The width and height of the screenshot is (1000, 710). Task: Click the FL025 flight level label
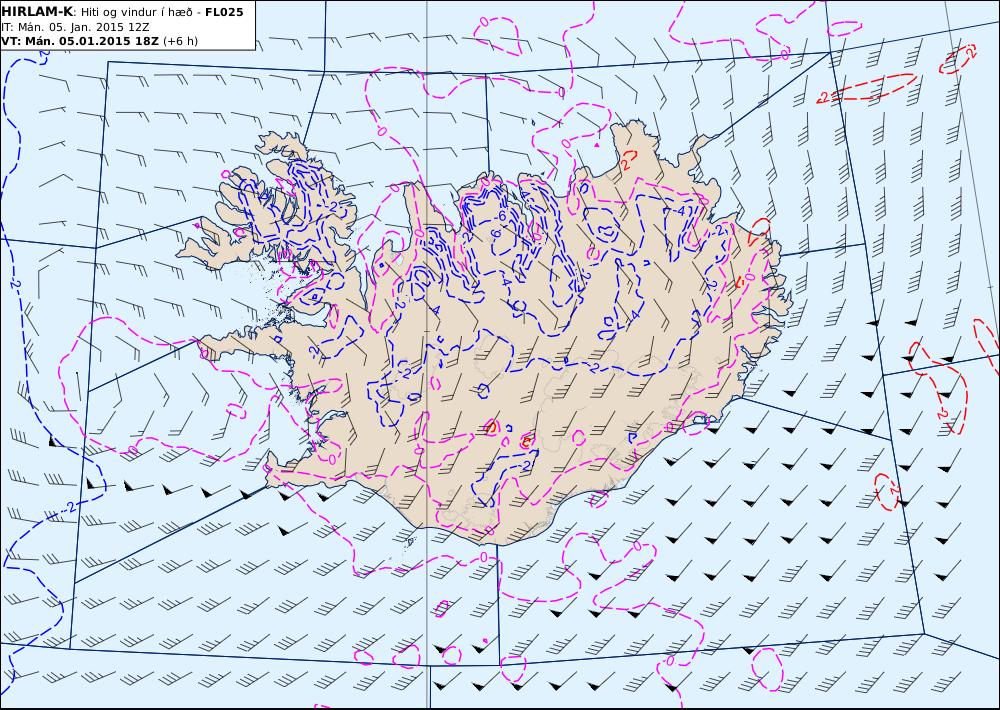(224, 12)
